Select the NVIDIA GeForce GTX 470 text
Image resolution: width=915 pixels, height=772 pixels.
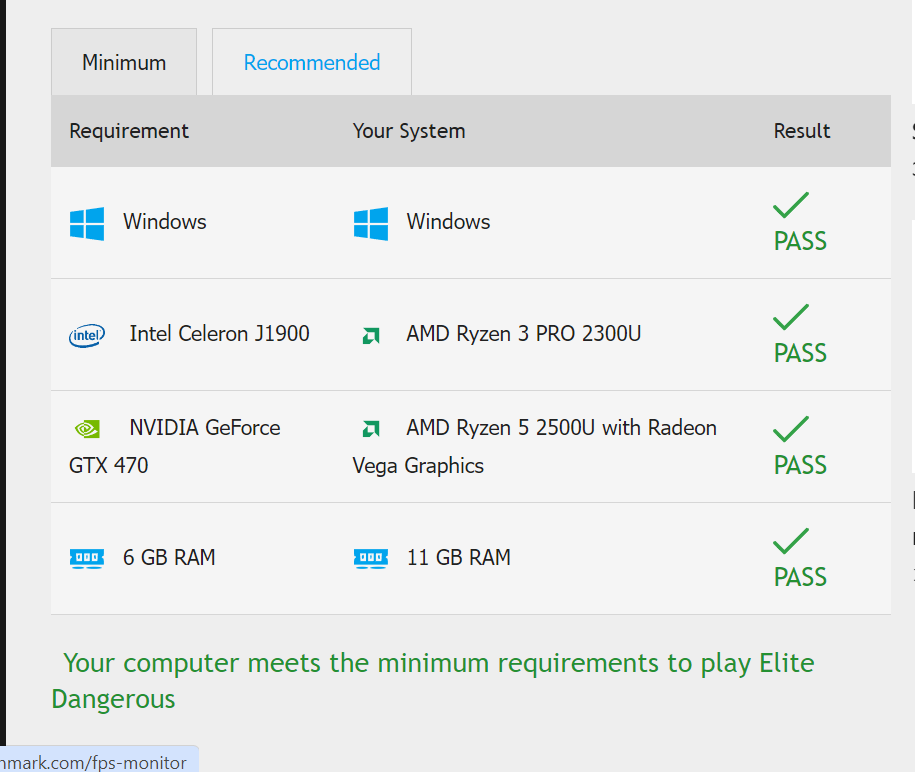coord(174,446)
